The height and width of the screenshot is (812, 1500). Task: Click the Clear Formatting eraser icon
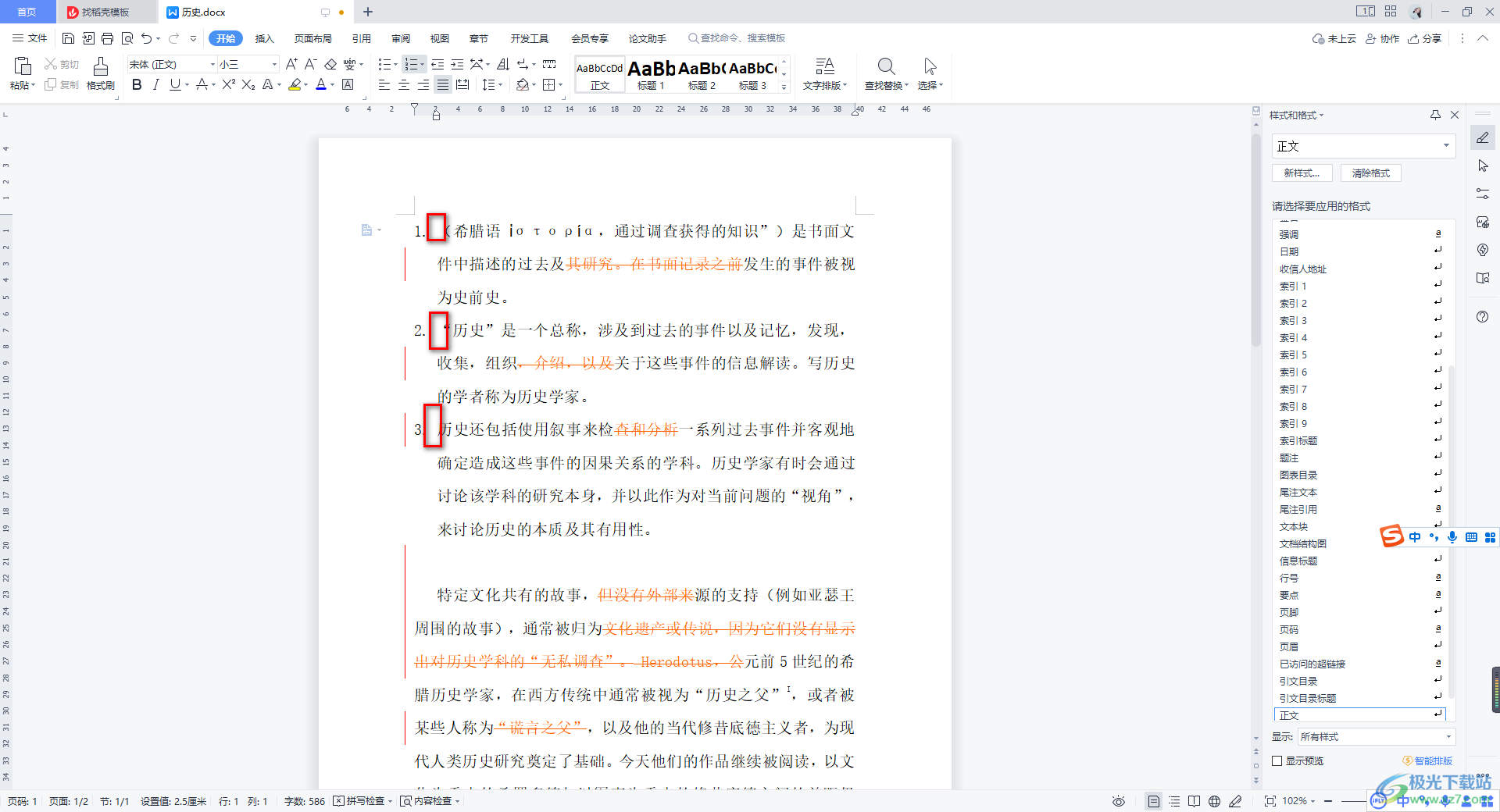[330, 64]
